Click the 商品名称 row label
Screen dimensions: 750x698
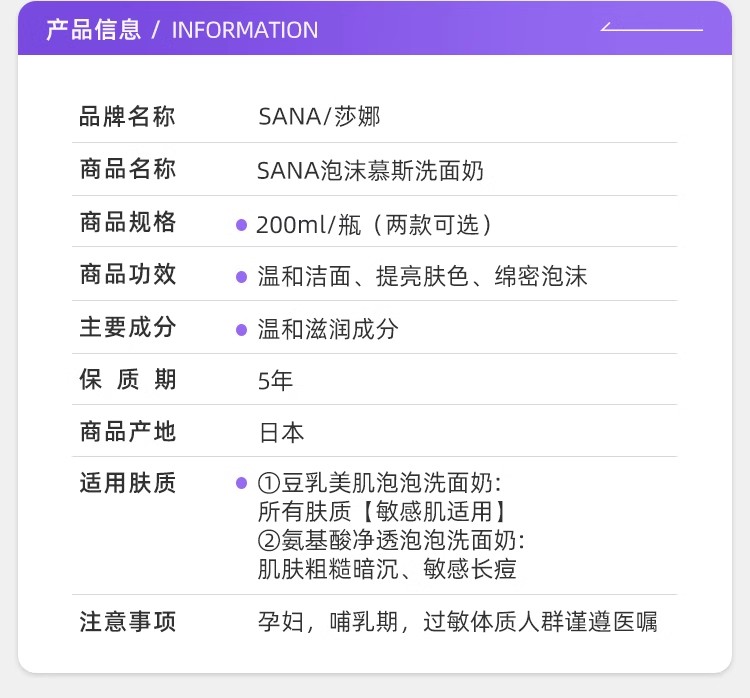(x=127, y=169)
